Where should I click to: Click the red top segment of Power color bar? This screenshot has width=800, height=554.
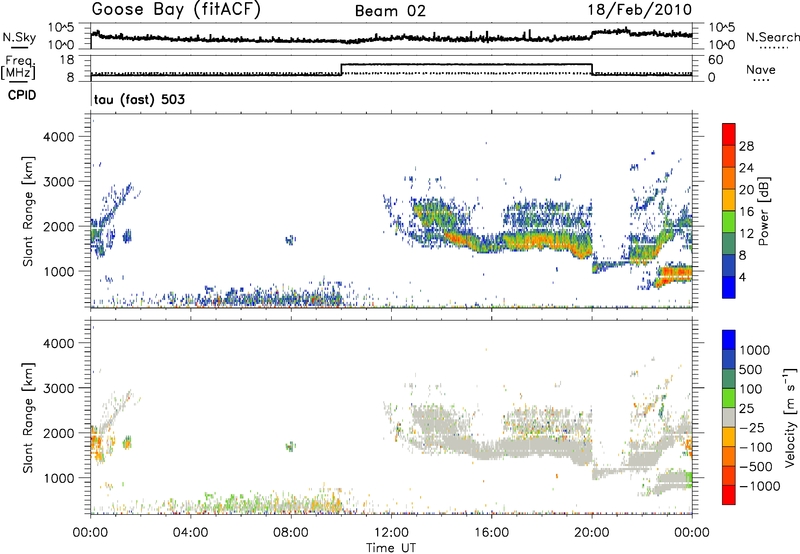coord(729,134)
